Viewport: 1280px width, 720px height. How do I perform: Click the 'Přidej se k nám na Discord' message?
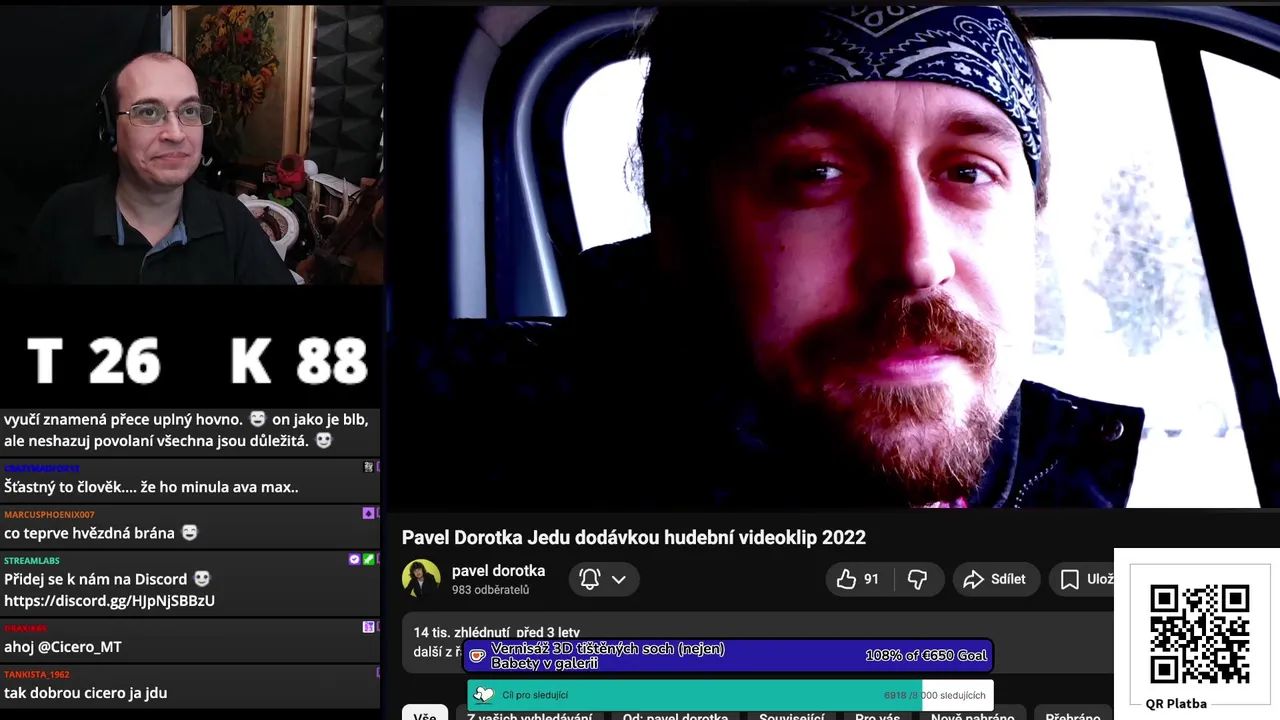point(107,579)
